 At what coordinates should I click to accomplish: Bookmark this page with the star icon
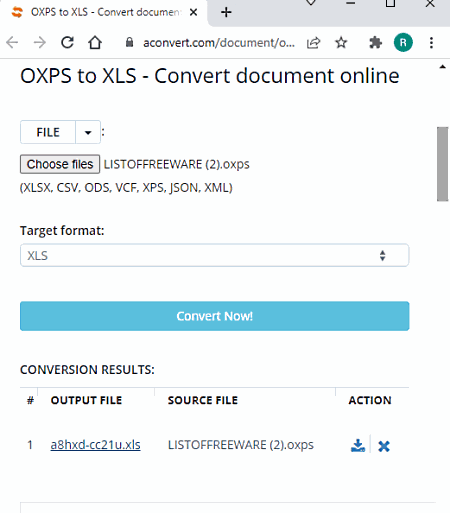[341, 43]
